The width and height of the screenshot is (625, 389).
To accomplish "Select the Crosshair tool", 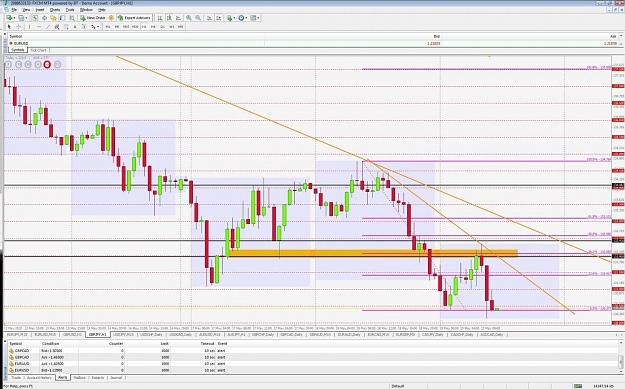I will 18,27.
